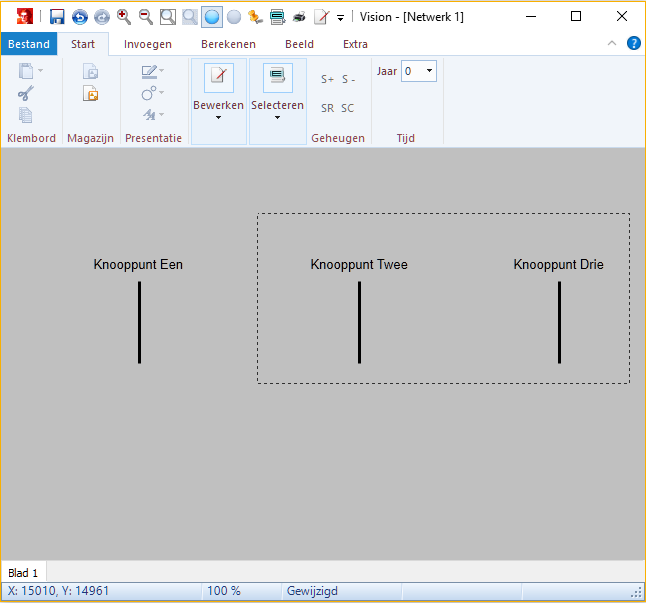Toggle the grey circle button in toolbar
This screenshot has height=603, width=646.
click(x=234, y=16)
